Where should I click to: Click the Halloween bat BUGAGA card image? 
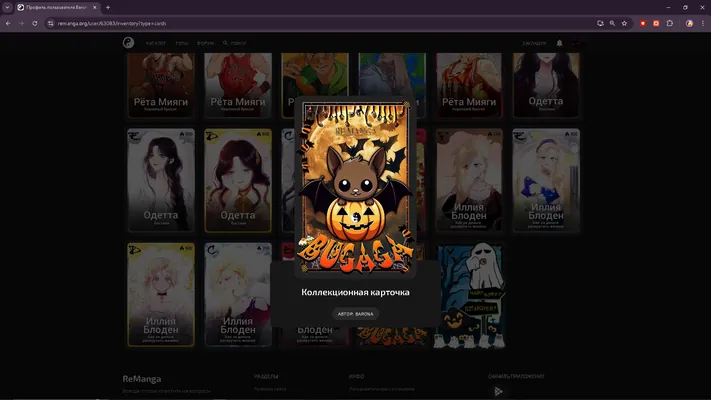point(355,188)
